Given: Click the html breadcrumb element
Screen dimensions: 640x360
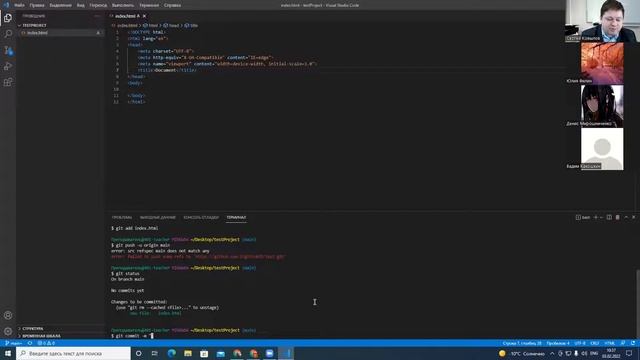Looking at the screenshot, I should pos(151,25).
